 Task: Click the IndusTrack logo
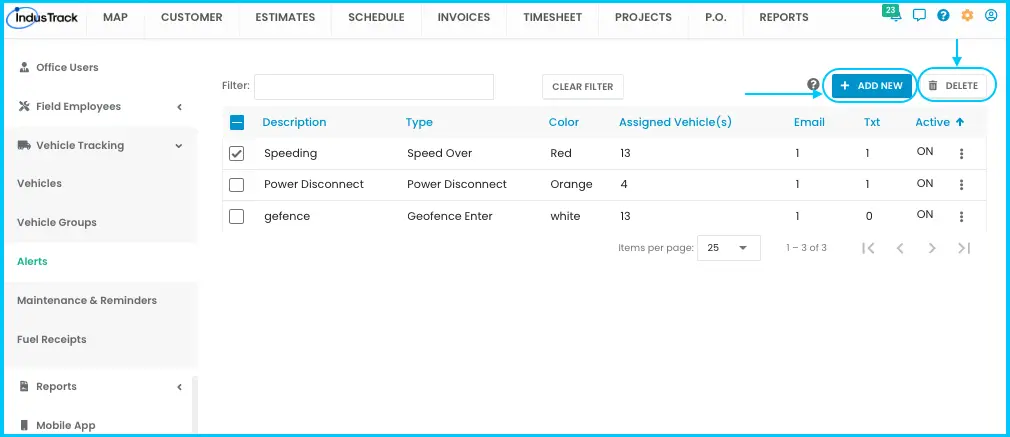(x=43, y=17)
